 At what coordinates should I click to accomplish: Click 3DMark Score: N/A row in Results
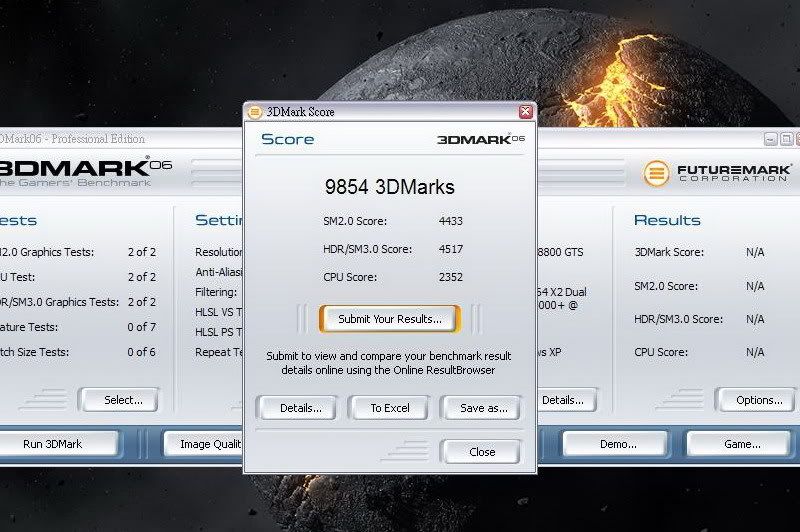699,252
